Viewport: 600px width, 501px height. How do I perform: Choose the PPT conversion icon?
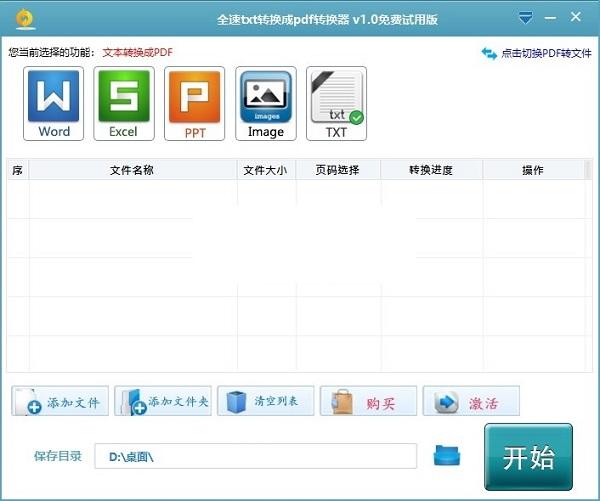pos(195,104)
